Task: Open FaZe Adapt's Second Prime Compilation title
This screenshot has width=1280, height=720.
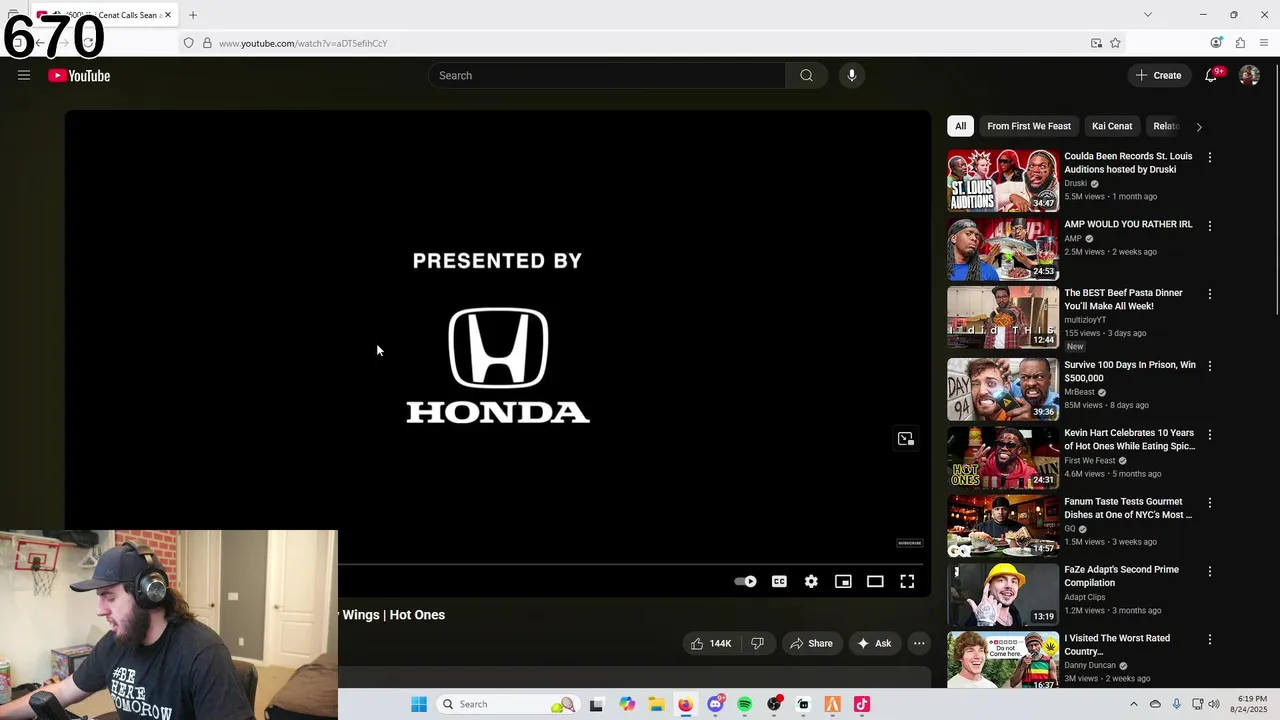Action: click(x=1121, y=576)
